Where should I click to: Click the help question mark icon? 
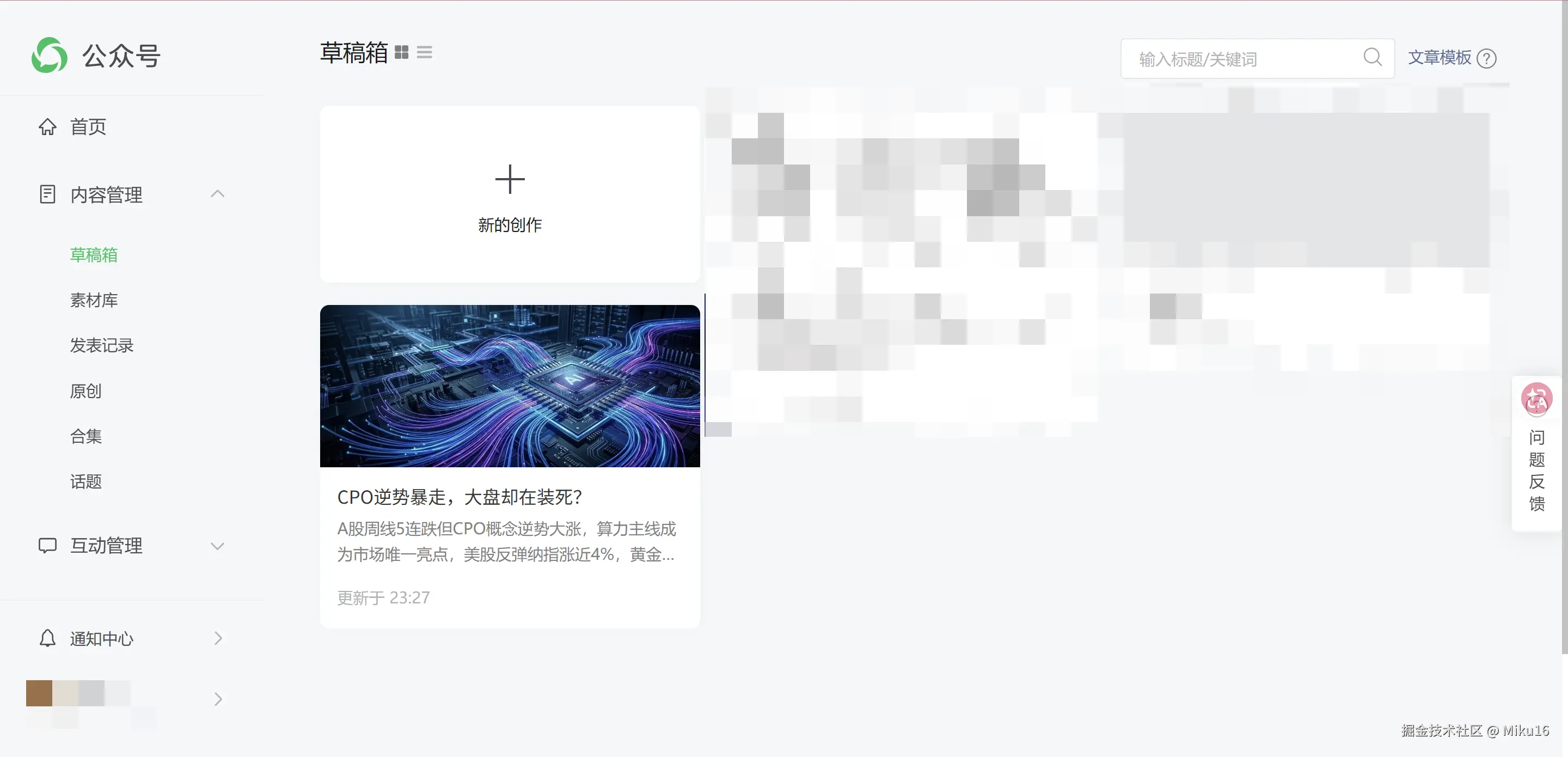[1486, 58]
